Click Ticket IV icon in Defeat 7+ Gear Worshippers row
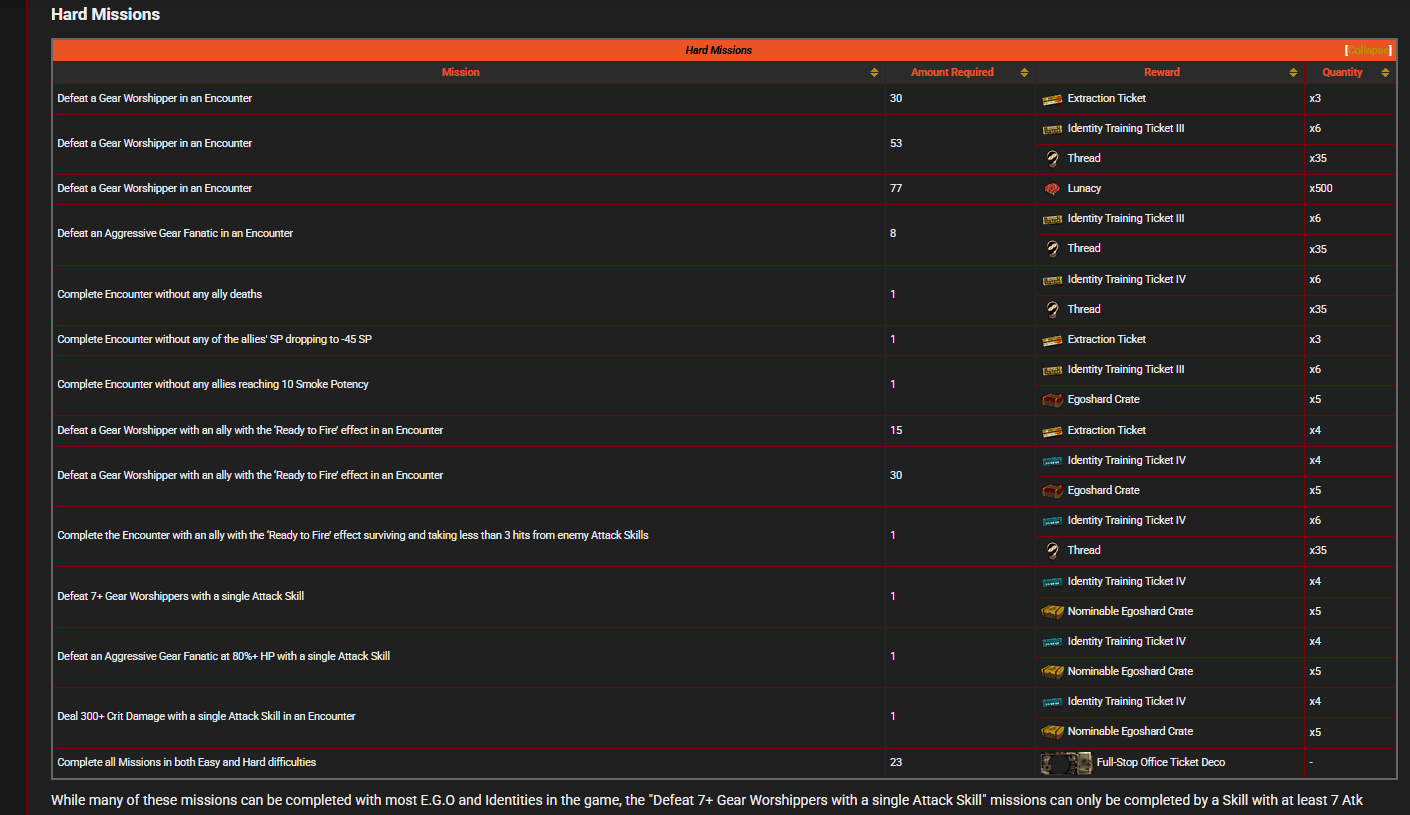 (x=1052, y=582)
